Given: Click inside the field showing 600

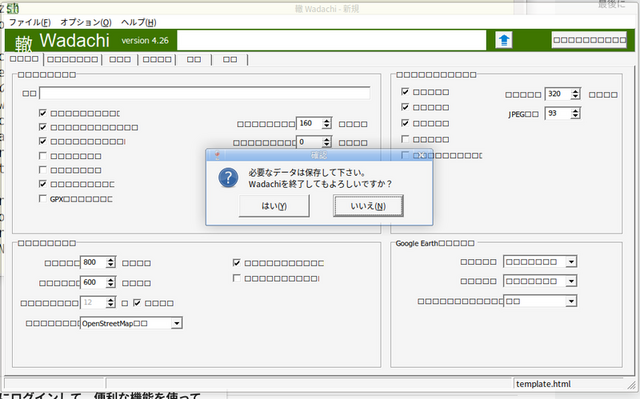Looking at the screenshot, I should [x=93, y=282].
